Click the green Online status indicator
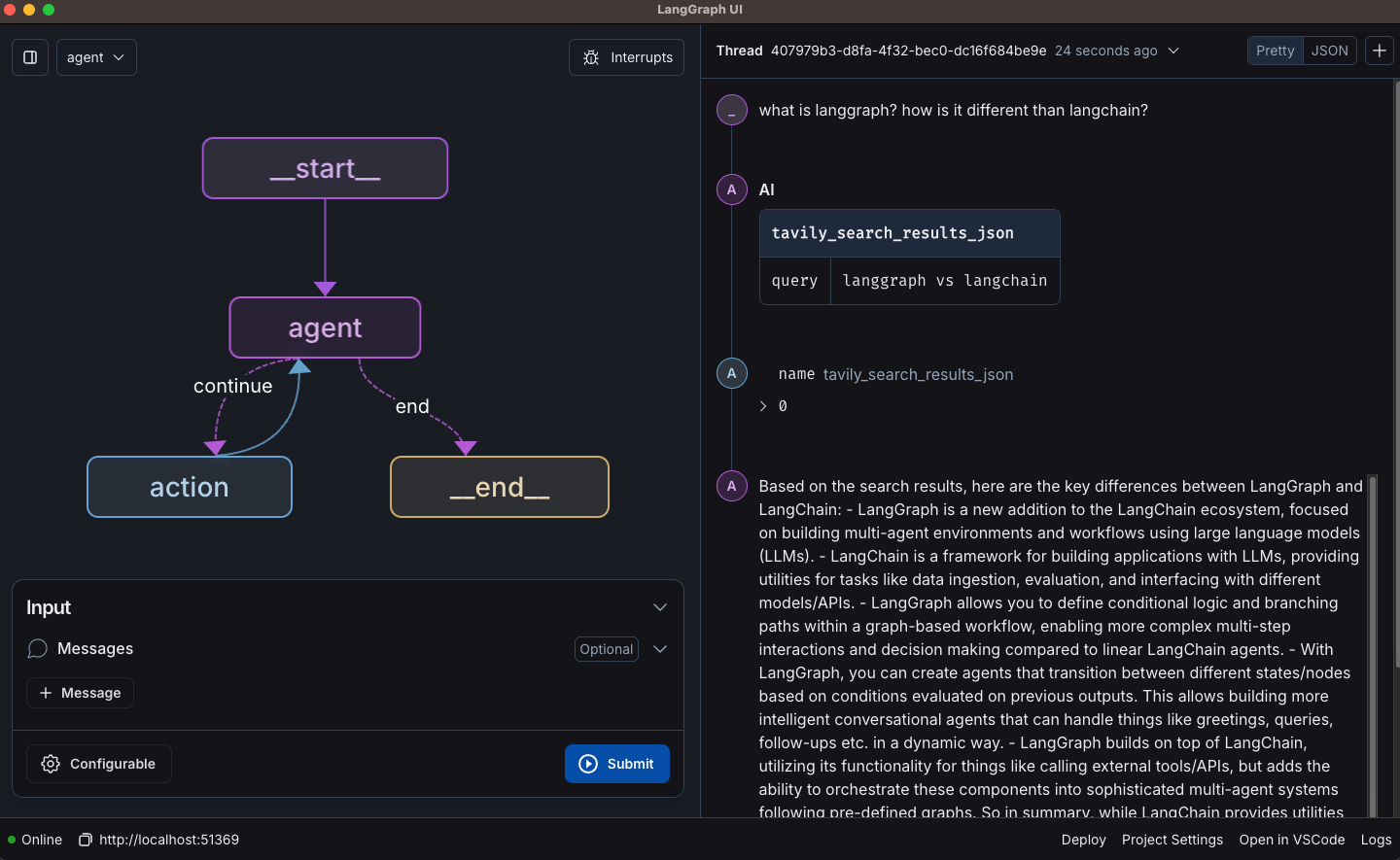This screenshot has width=1400, height=860. (10, 840)
